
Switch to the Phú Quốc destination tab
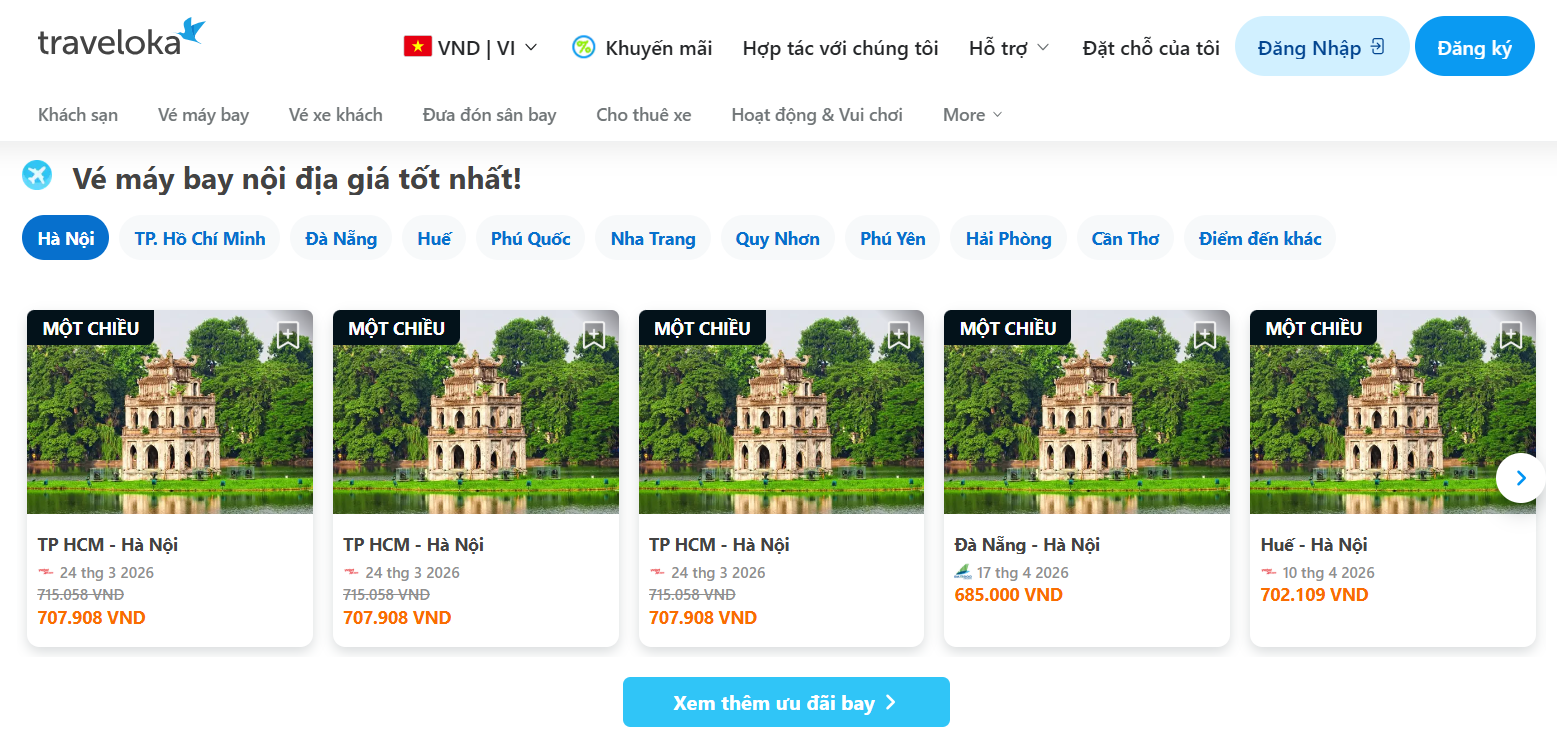pos(530,238)
